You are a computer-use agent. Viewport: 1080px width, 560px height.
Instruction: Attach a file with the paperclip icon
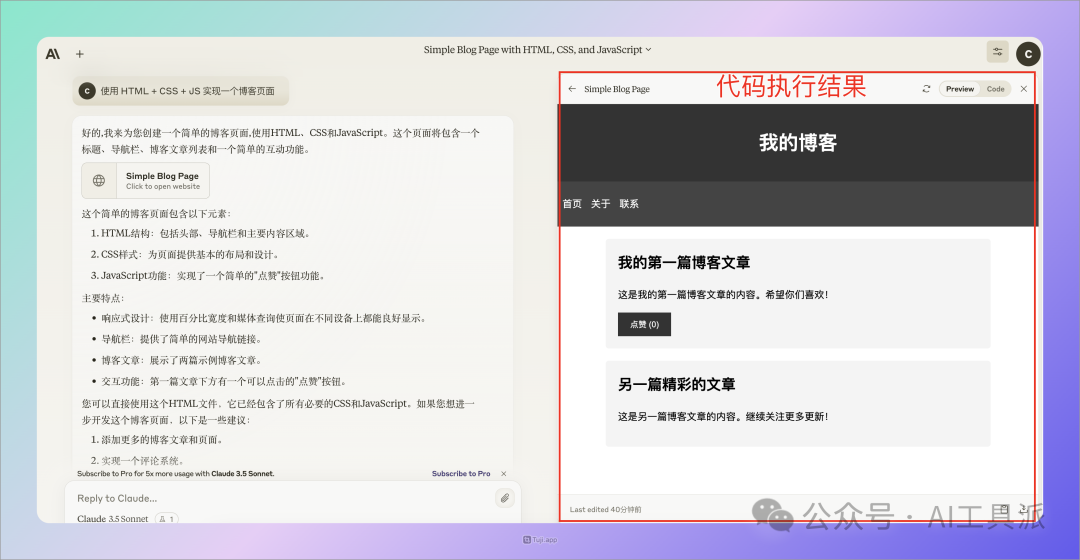(505, 498)
